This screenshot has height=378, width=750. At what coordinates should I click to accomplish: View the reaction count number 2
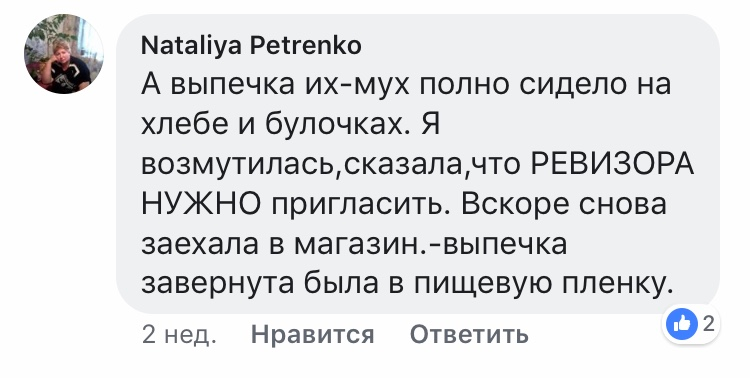tap(709, 324)
